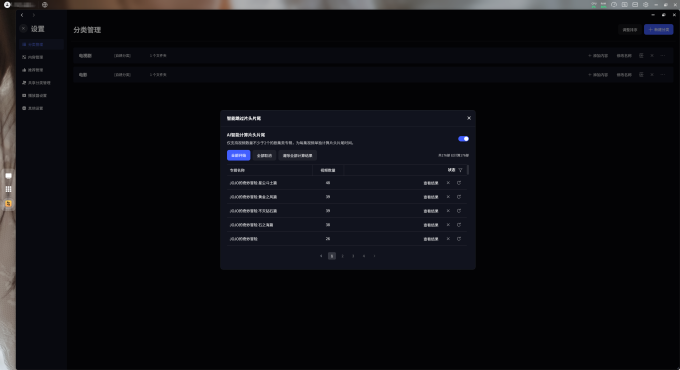Open the three-dot menu on the 电影 row

coord(663,75)
